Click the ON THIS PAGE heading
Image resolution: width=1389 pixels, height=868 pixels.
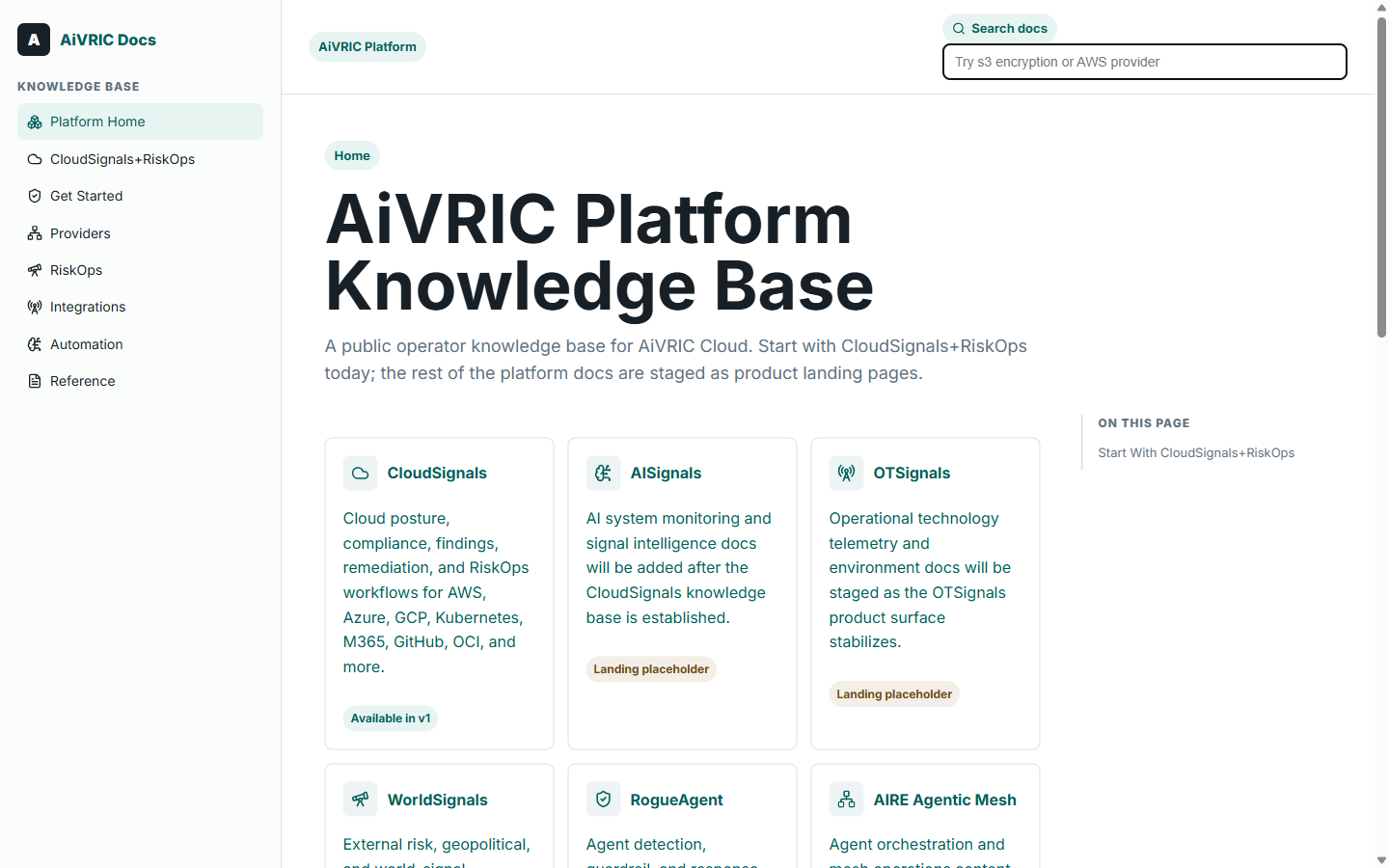click(1143, 423)
